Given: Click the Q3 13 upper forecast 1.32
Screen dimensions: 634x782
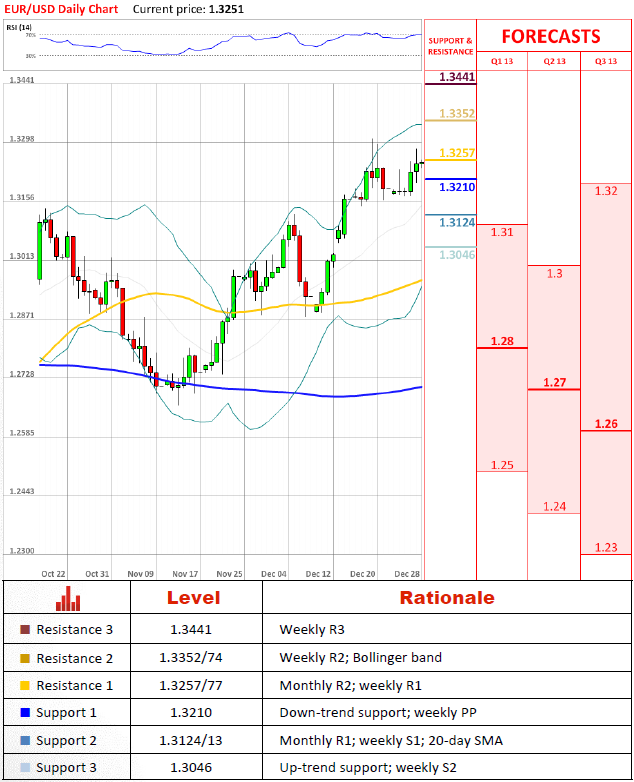Looking at the screenshot, I should point(606,191).
